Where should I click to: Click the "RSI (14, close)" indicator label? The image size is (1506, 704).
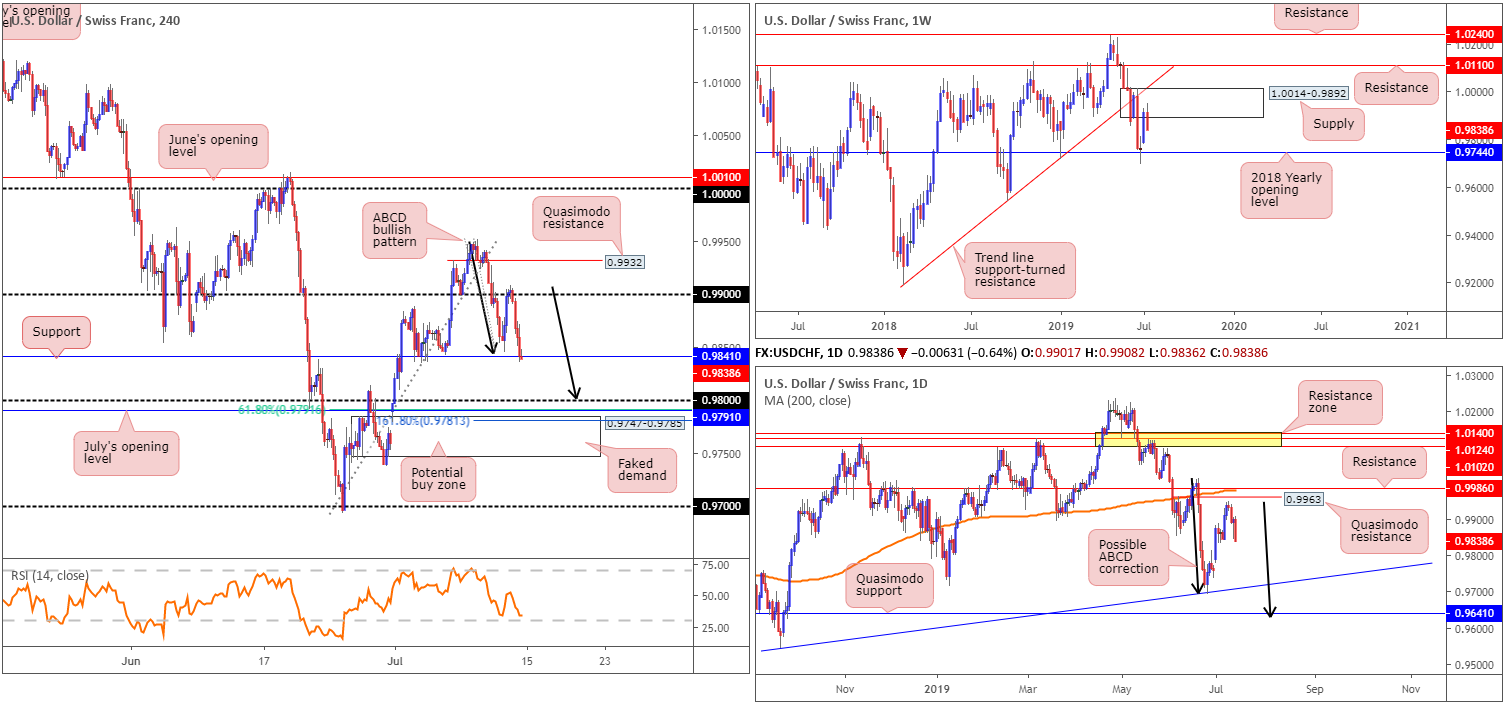pyautogui.click(x=48, y=576)
